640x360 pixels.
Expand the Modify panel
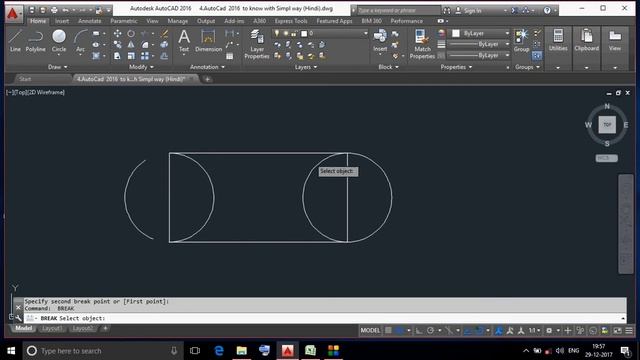coord(141,67)
